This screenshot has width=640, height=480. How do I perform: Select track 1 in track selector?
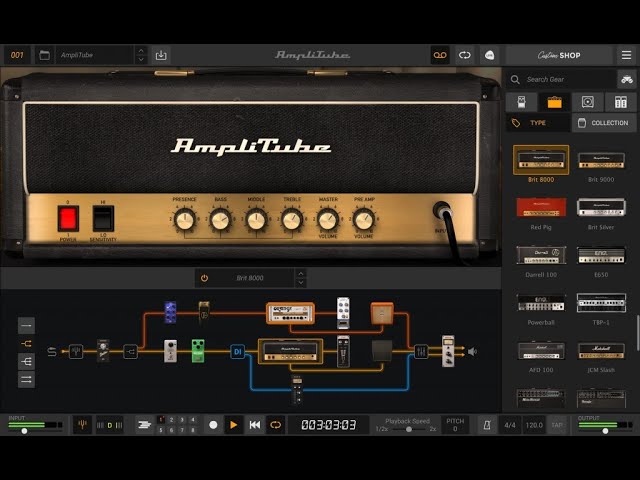point(161,420)
